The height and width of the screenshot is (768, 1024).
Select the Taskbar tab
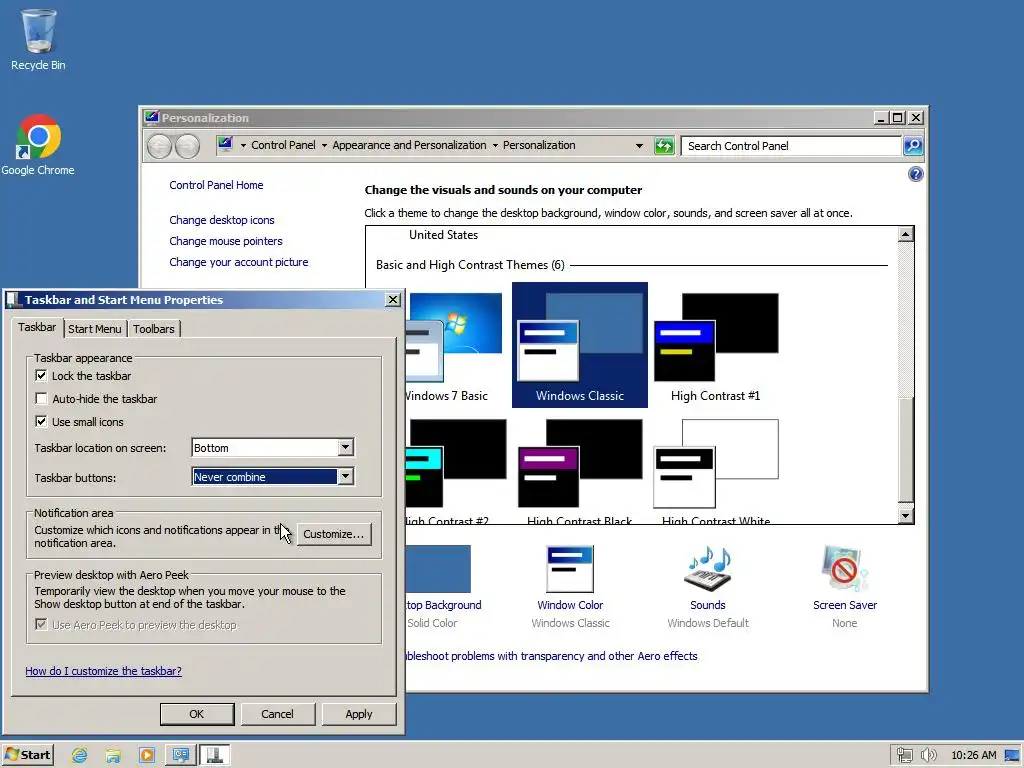click(x=37, y=327)
